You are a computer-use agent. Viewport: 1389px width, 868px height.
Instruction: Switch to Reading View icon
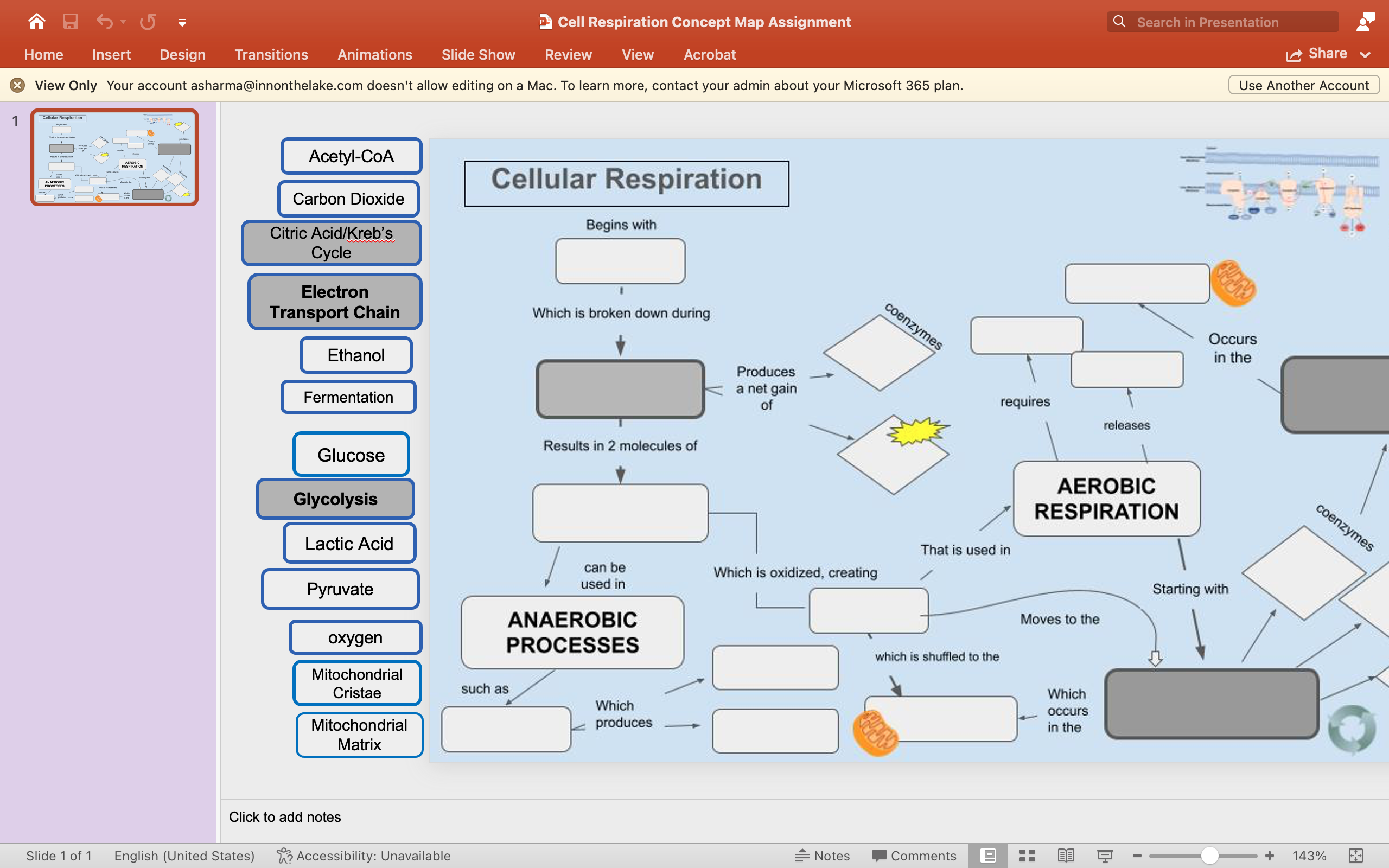tap(1066, 856)
